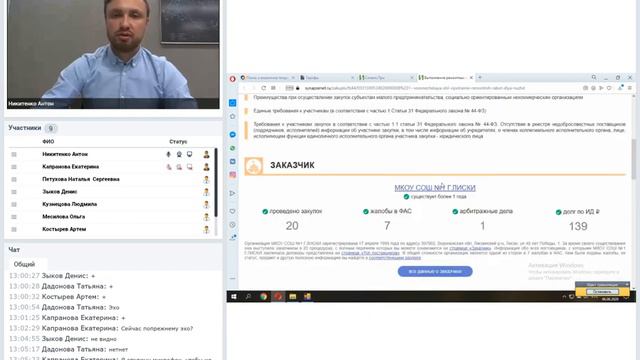The width and height of the screenshot is (640, 360).
Task: Click muted microphone icon for Капранова Екатерина
Action: tap(169, 167)
